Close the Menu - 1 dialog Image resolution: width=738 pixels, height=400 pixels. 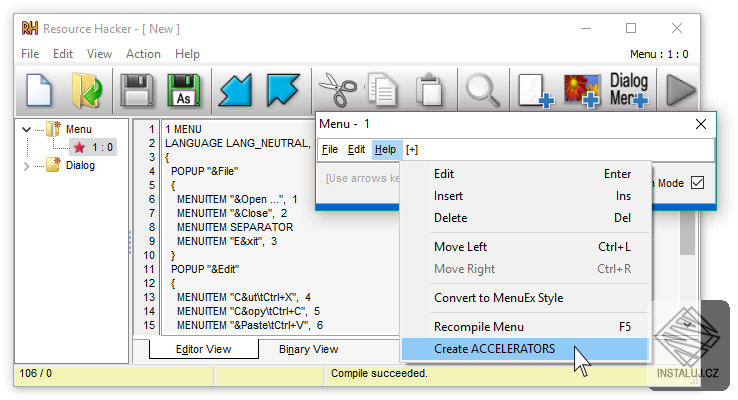tap(700, 124)
